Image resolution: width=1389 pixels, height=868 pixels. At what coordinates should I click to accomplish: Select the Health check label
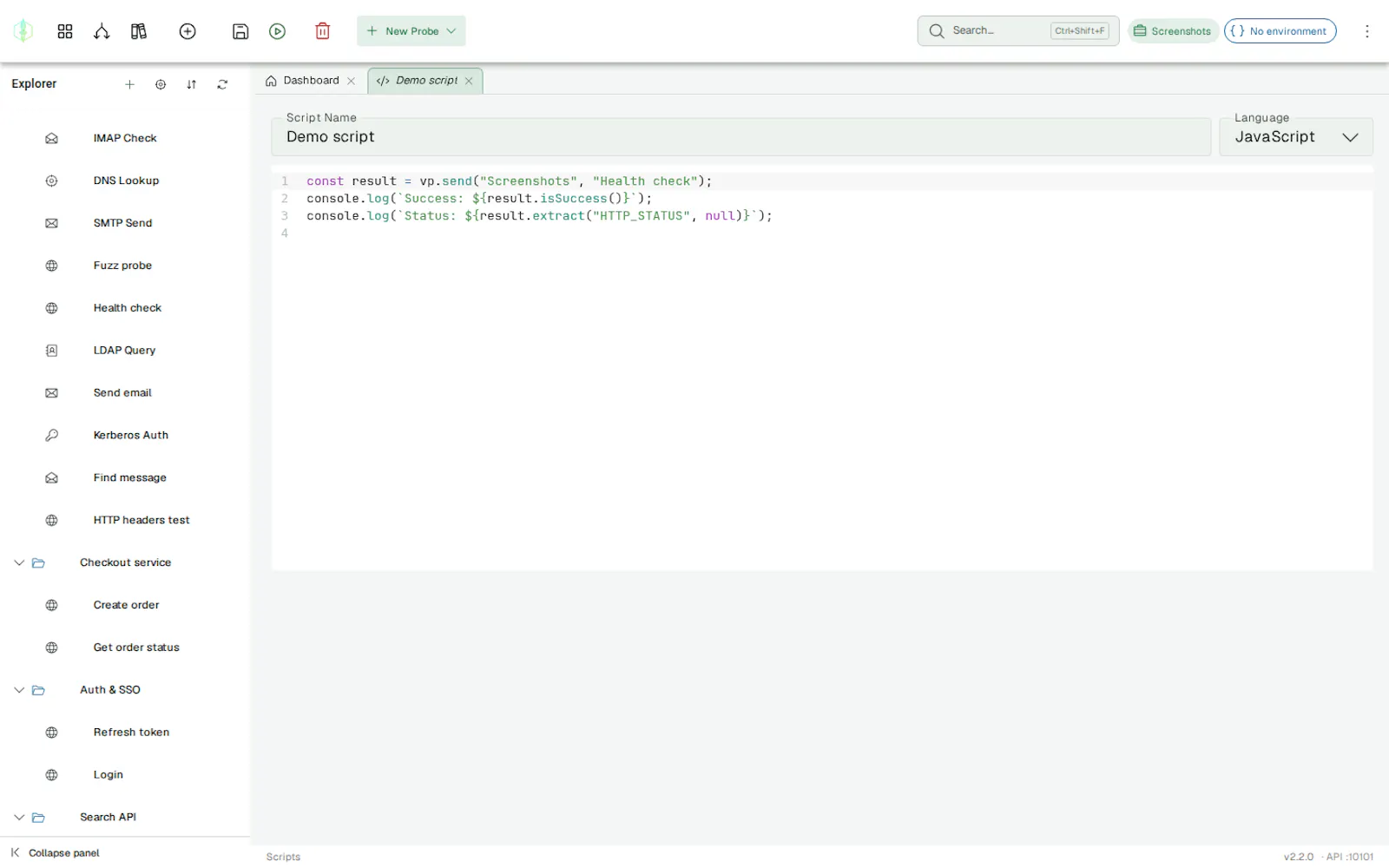tap(128, 309)
